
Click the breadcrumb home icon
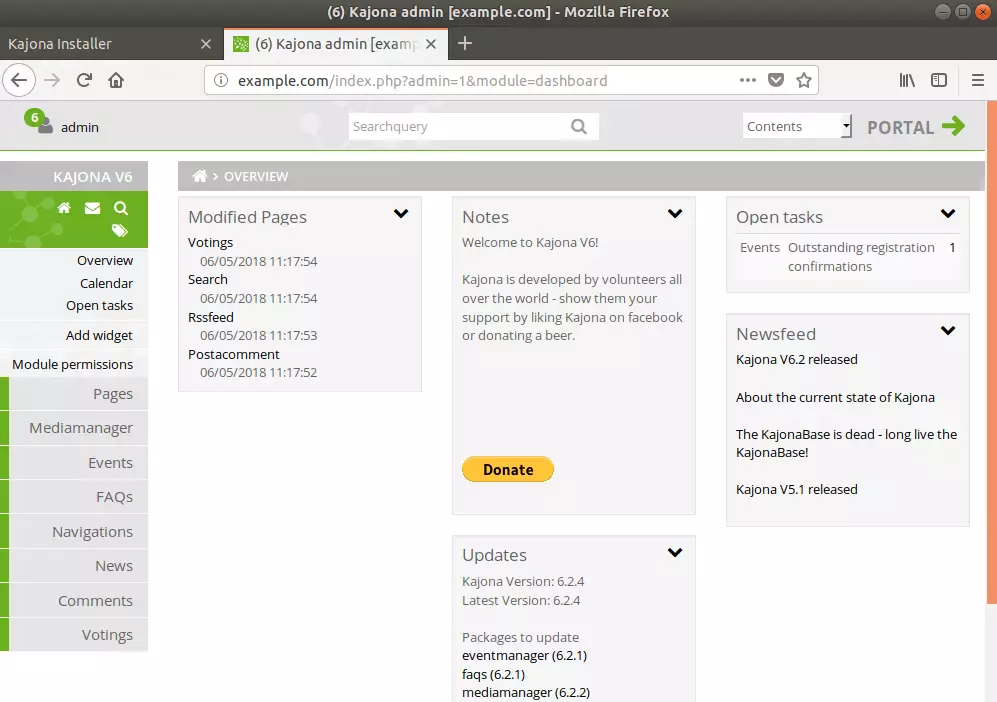200,176
